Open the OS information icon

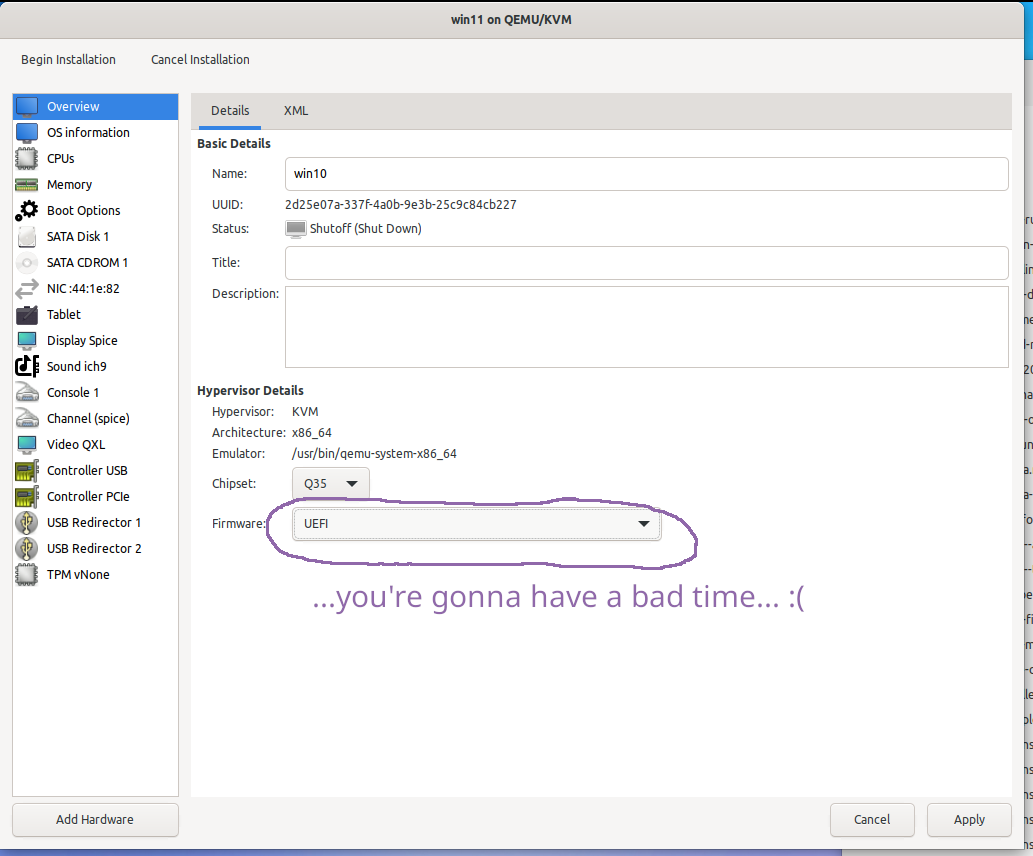click(x=27, y=132)
